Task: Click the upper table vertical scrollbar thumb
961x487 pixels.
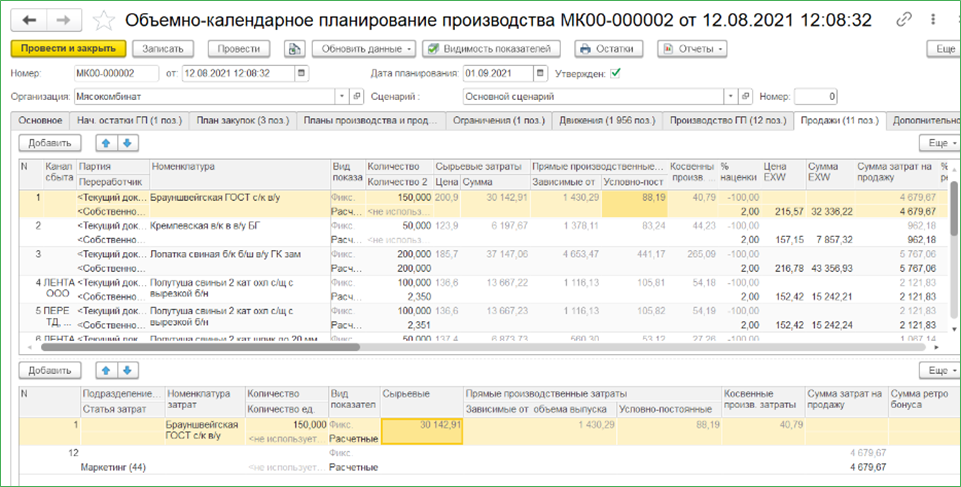Action: pyautogui.click(x=954, y=208)
